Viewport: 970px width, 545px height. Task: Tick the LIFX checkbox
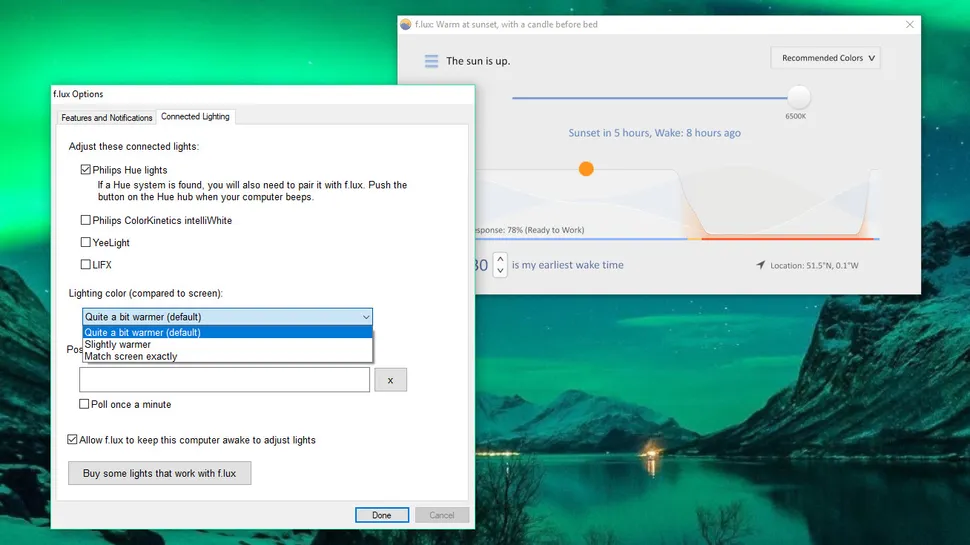86,265
